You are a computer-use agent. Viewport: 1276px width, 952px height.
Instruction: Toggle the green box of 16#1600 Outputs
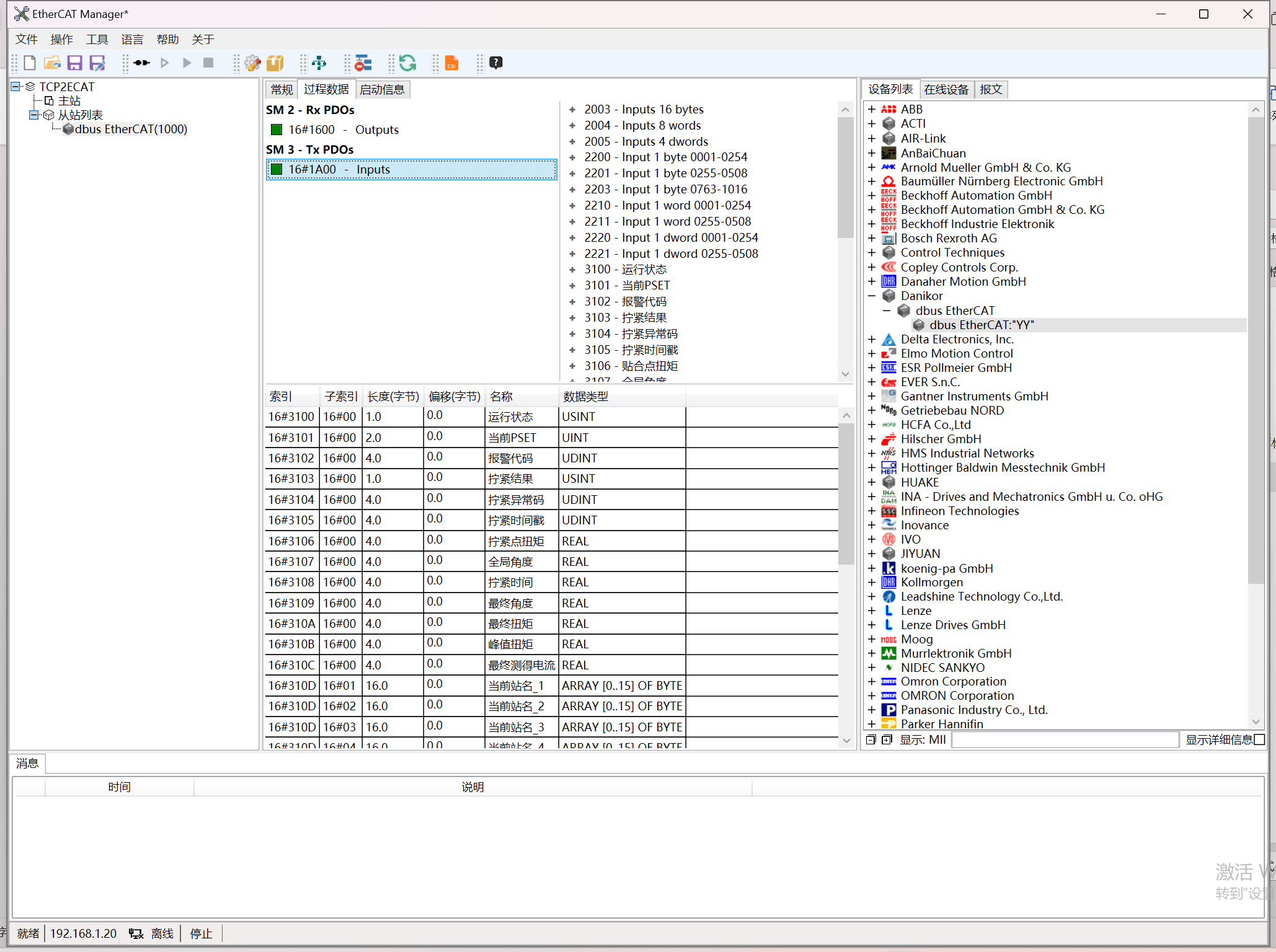pyautogui.click(x=277, y=130)
